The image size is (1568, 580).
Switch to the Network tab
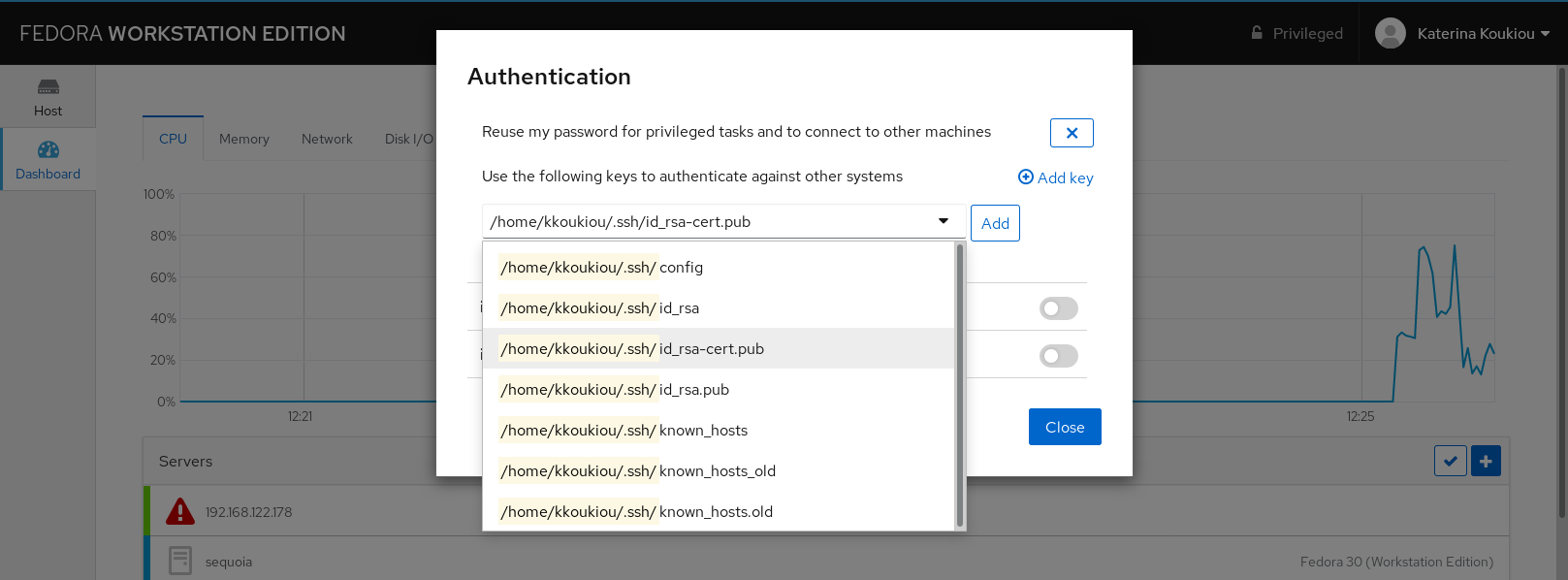327,139
